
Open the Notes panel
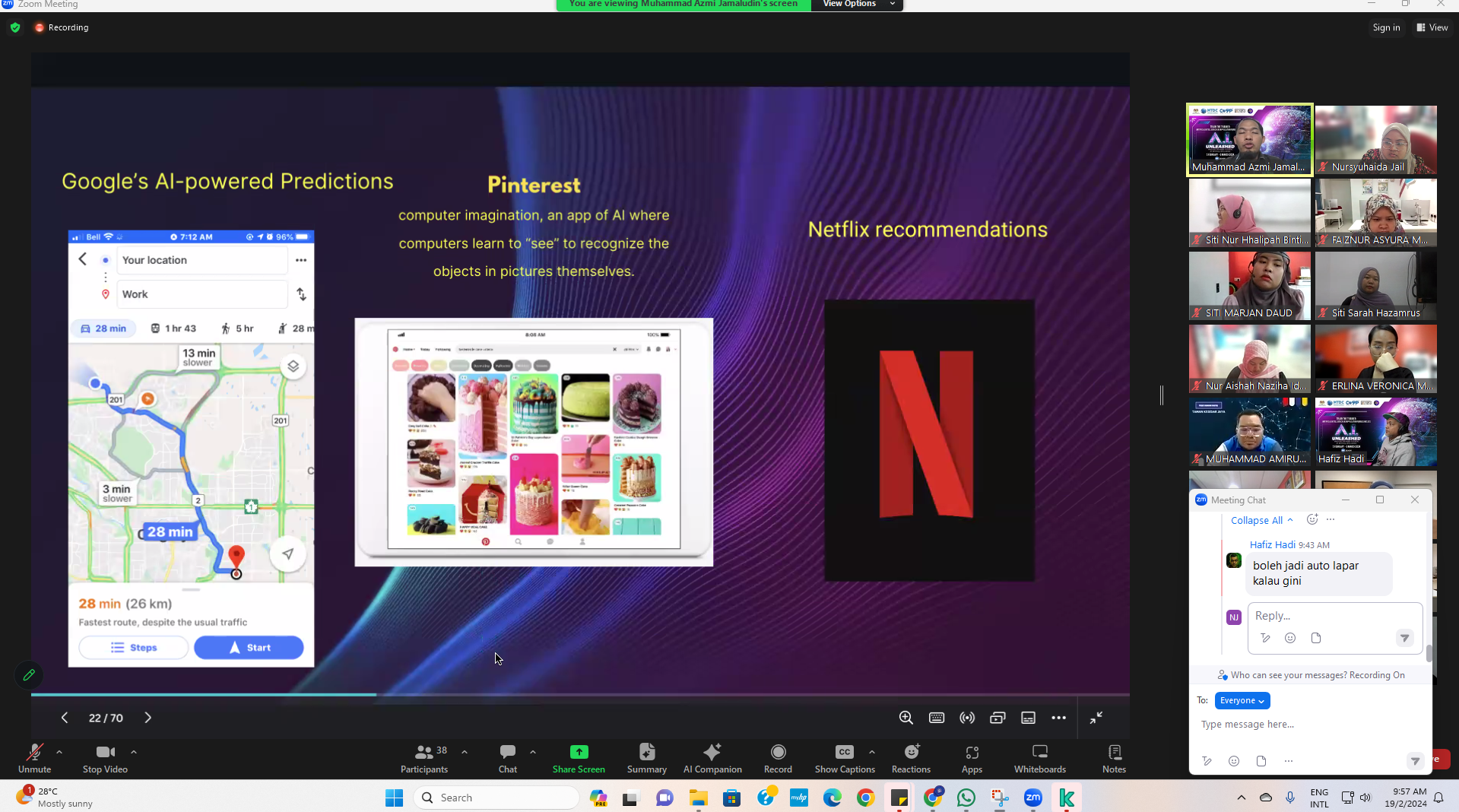pos(1114,758)
